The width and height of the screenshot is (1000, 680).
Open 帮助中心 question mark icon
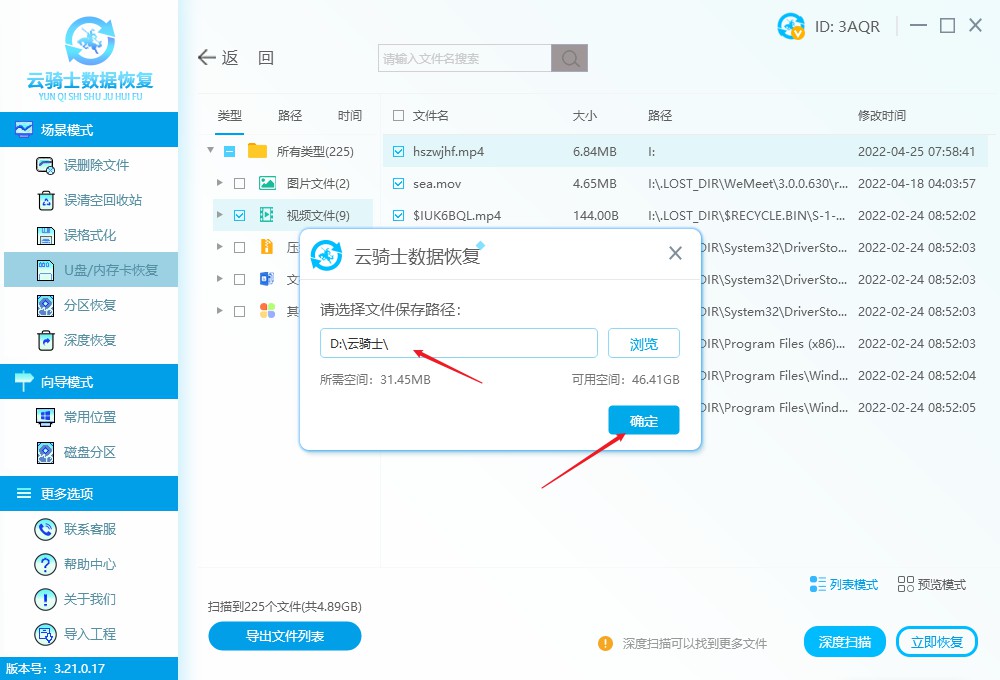(45, 565)
